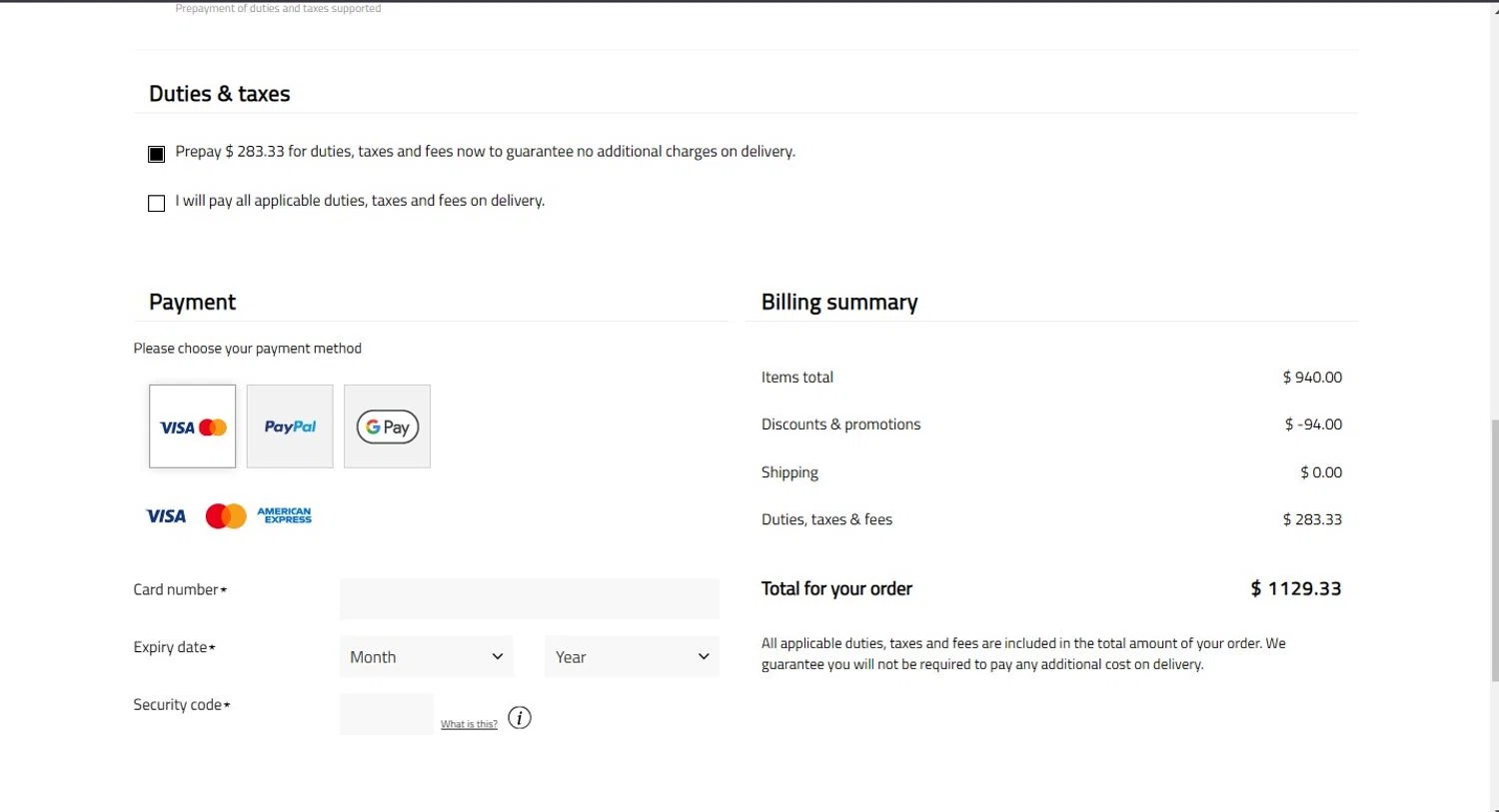1499x812 pixels.
Task: Click the 'Expiry date' field label
Action: tap(175, 647)
